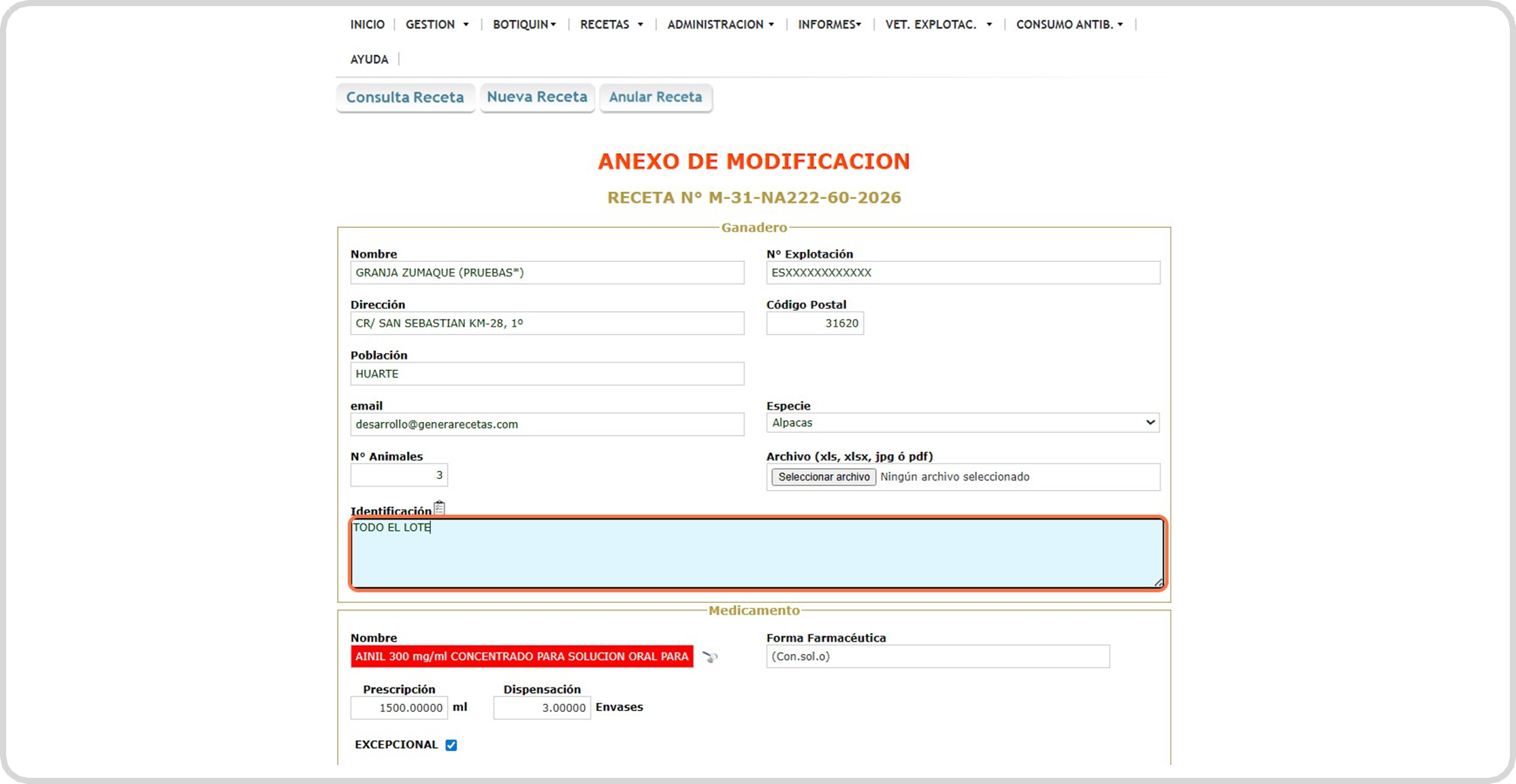Click the Nueva Receta button
Viewport: 1516px width, 784px height.
[537, 97]
